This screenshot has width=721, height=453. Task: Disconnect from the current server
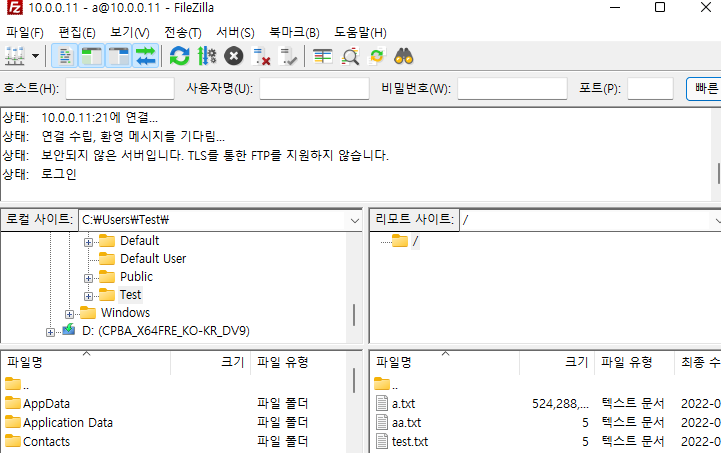coord(261,56)
